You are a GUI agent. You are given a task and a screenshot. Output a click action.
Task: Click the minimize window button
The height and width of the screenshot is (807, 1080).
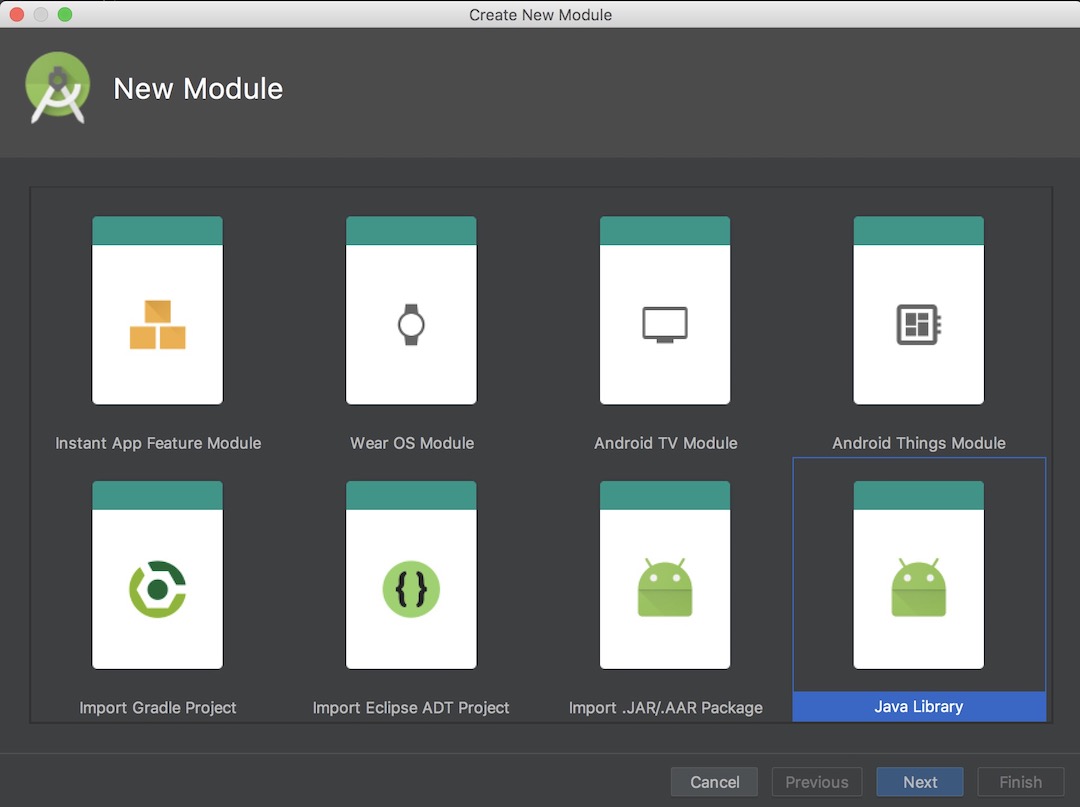point(41,14)
